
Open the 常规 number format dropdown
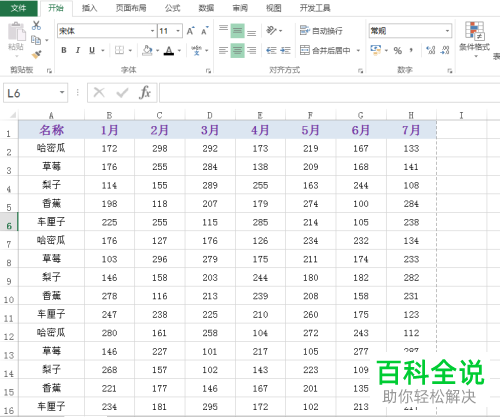pyautogui.click(x=447, y=31)
